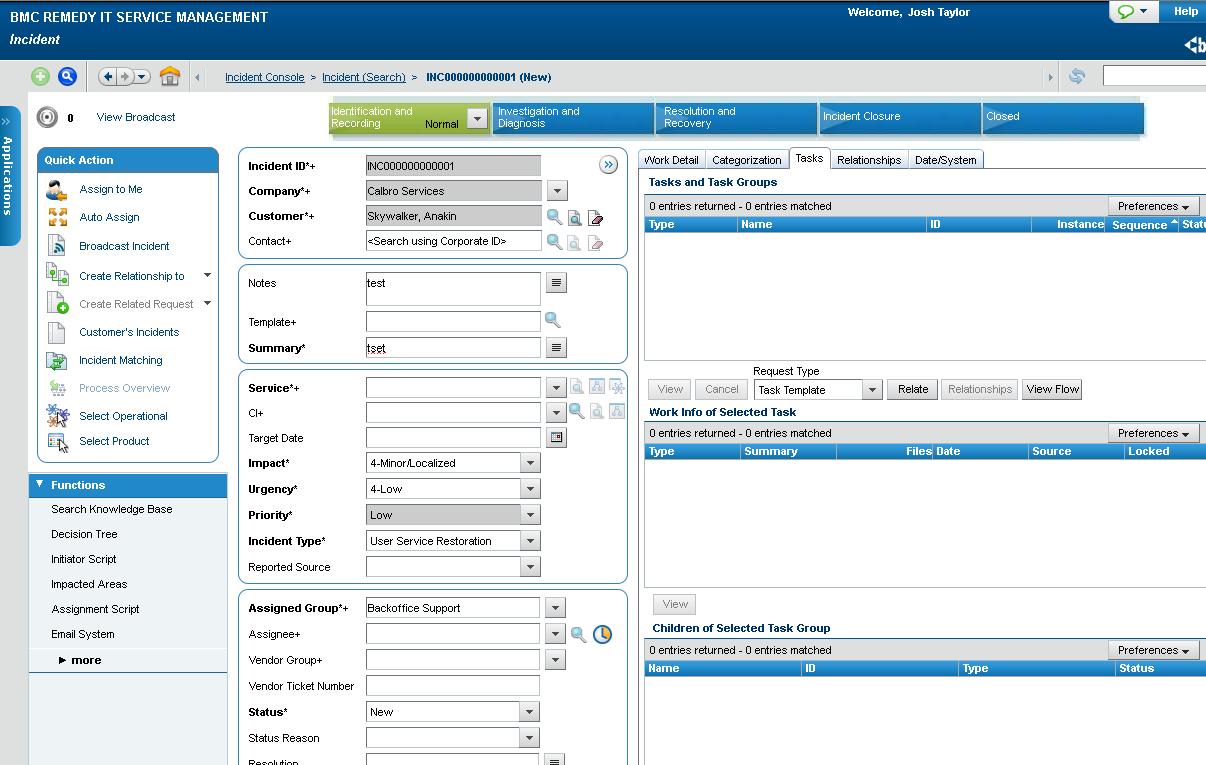This screenshot has height=765, width=1206.
Task: Click the Assign to Me person icon
Action: (57, 189)
